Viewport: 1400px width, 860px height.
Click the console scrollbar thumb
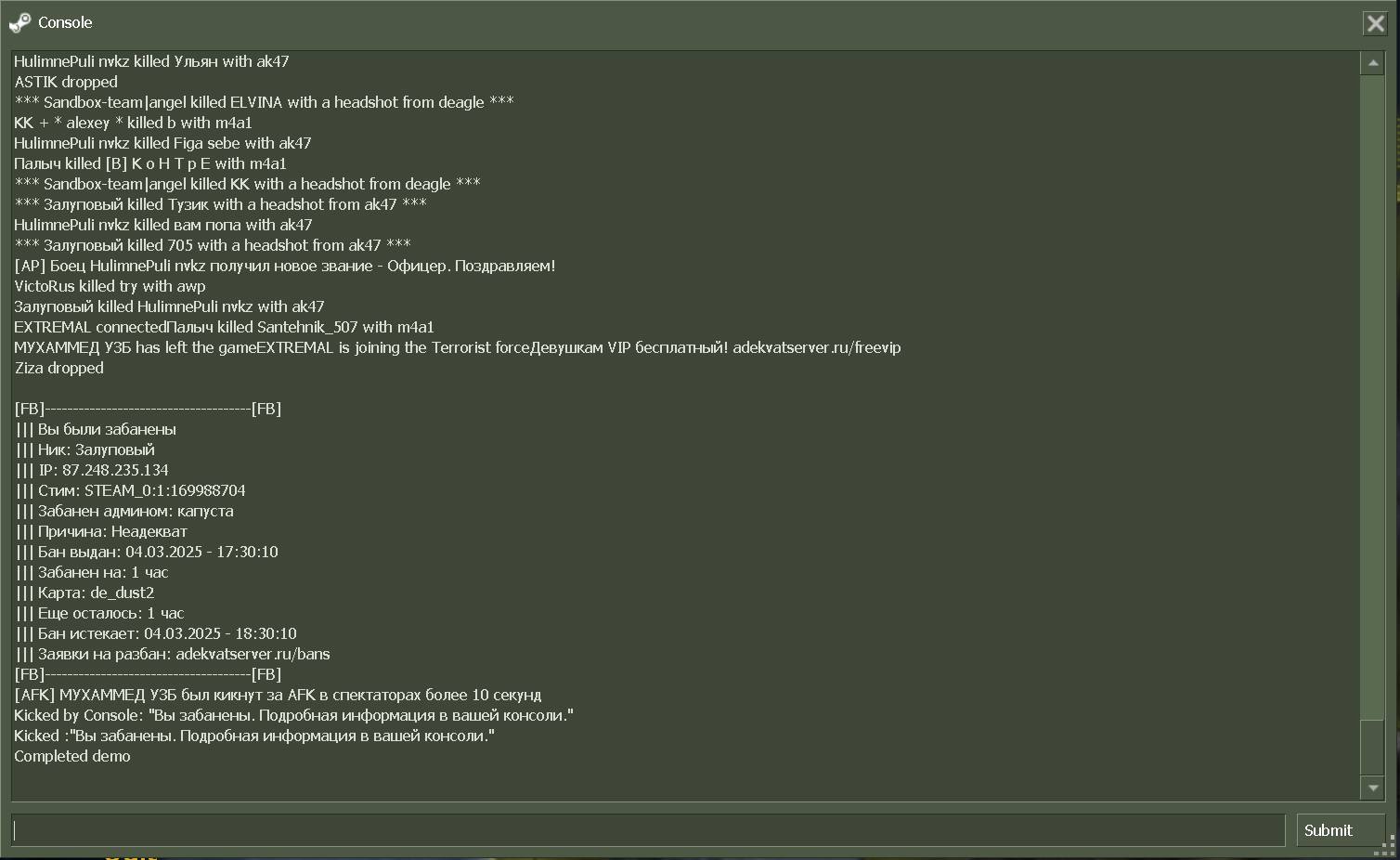click(x=1372, y=747)
